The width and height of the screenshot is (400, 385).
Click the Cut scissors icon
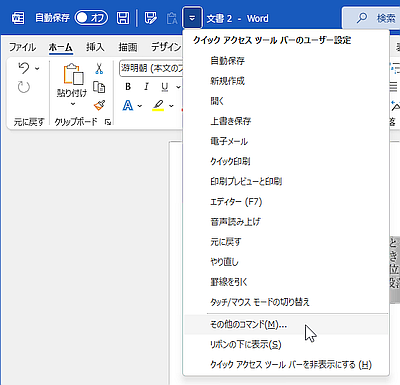[x=99, y=69]
